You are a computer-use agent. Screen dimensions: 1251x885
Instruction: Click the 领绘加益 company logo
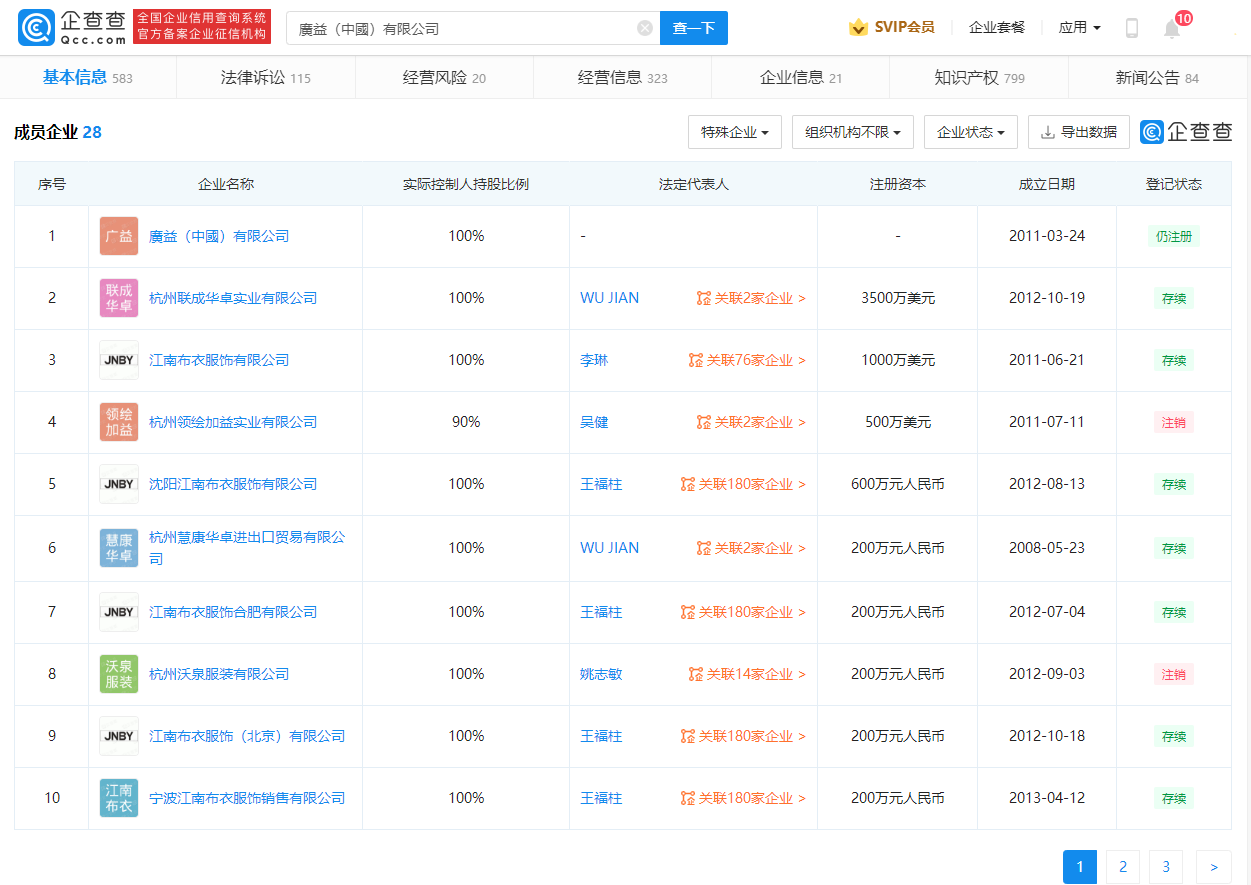pos(119,422)
